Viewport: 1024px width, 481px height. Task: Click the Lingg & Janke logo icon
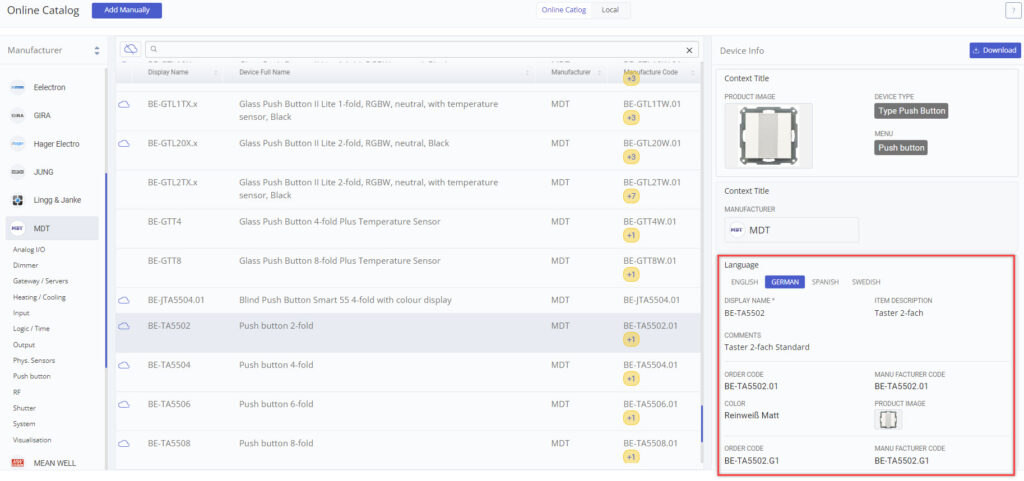tap(18, 200)
